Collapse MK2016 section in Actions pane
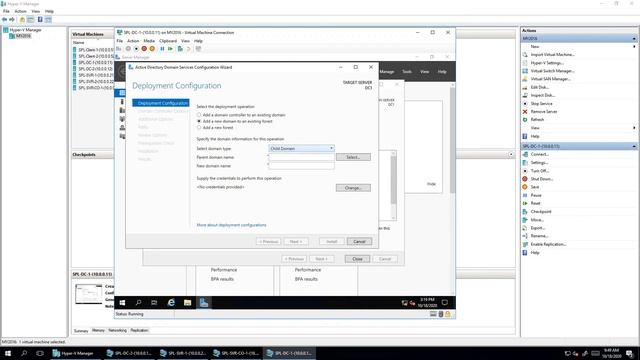The height and width of the screenshot is (360, 640). 634,39
